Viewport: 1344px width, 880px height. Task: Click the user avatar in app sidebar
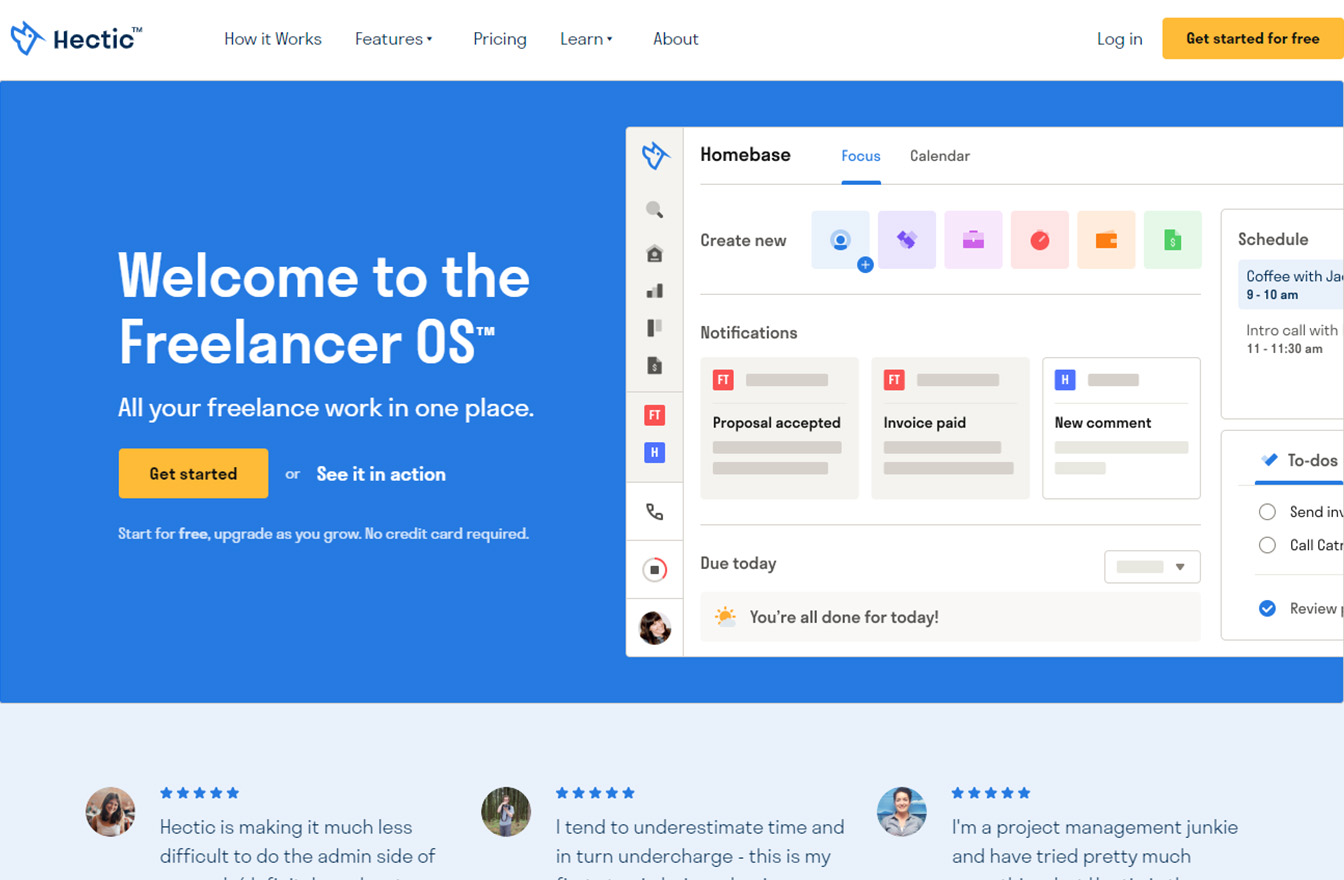pos(654,628)
